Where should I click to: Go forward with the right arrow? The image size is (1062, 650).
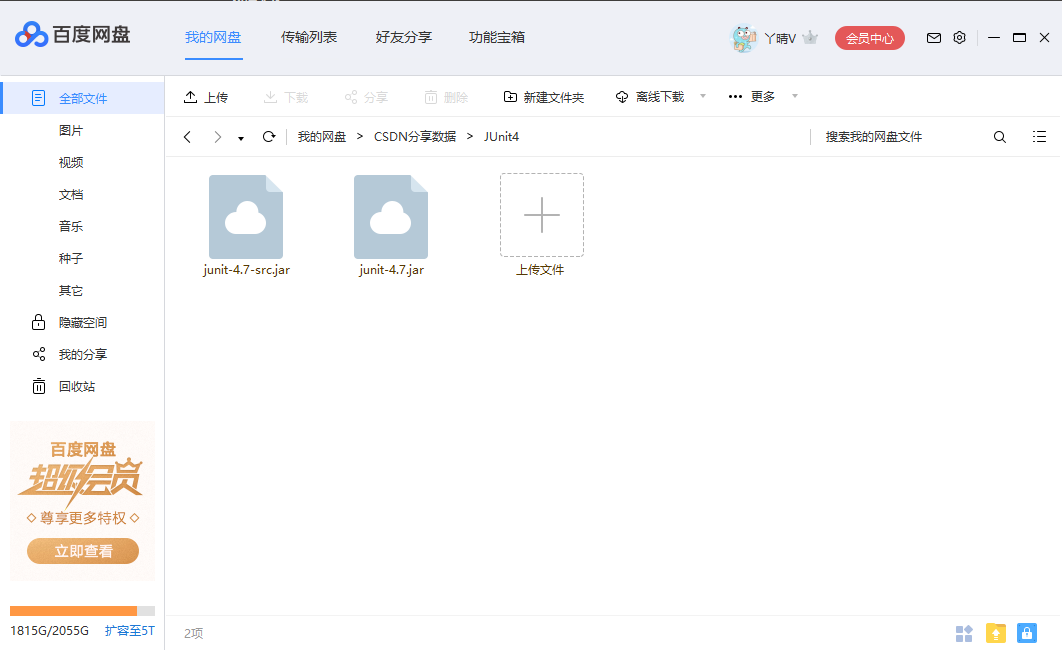[x=217, y=137]
